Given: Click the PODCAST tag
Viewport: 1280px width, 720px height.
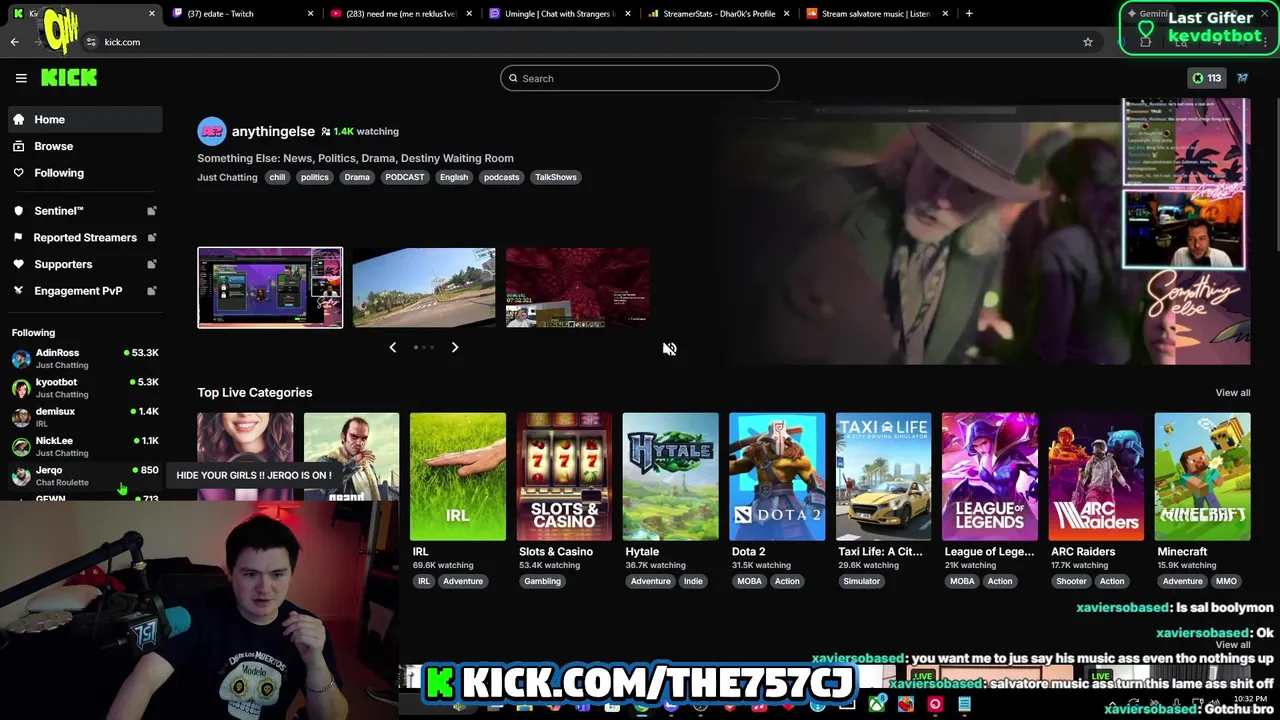Looking at the screenshot, I should point(405,177).
